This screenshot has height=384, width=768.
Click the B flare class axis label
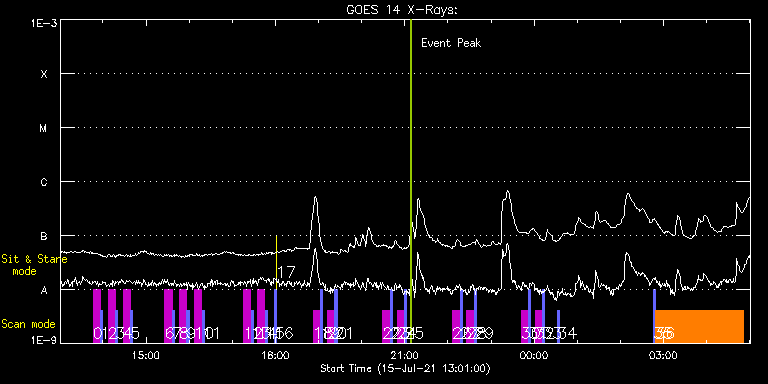click(44, 236)
